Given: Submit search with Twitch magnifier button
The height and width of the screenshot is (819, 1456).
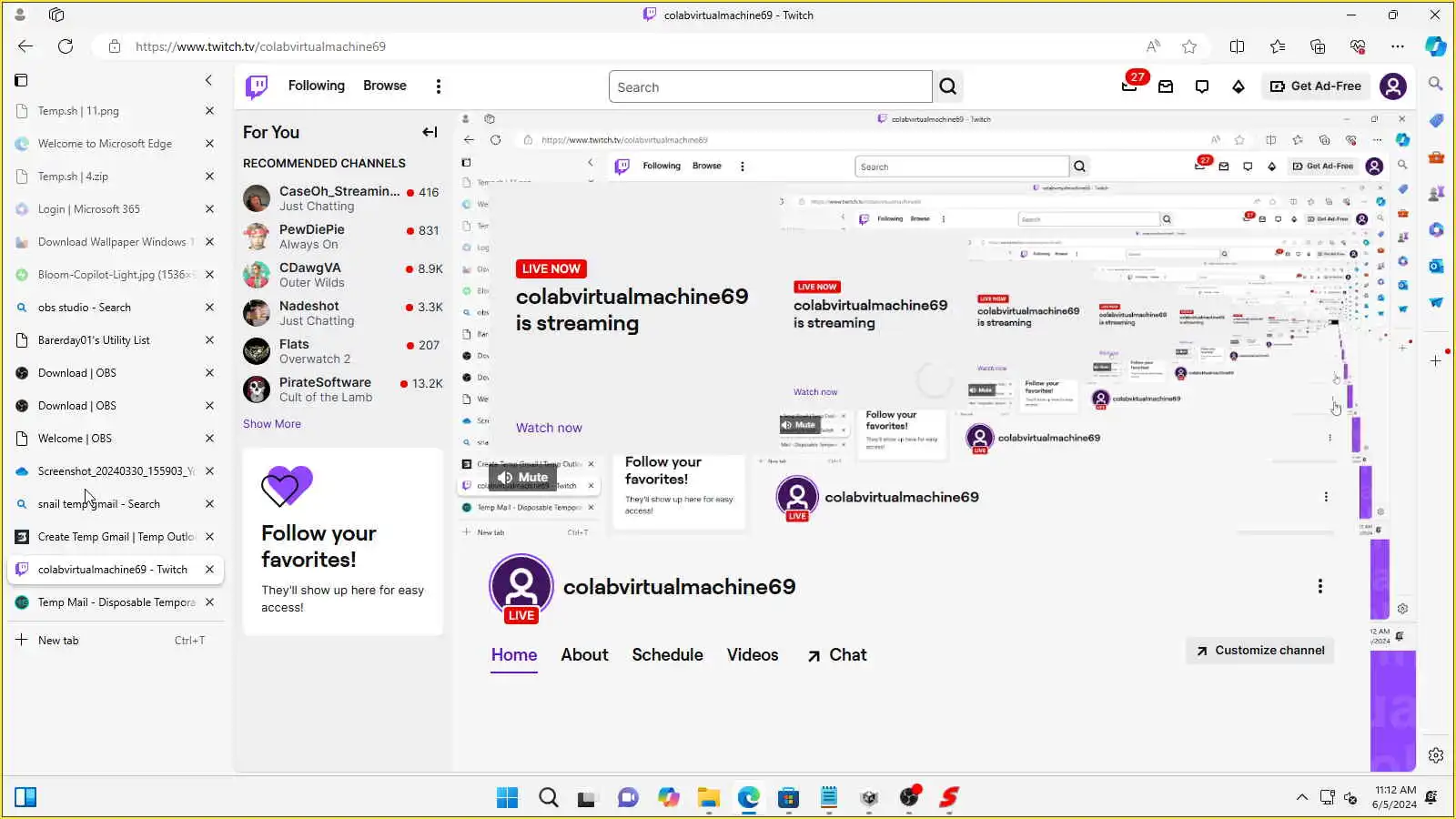Looking at the screenshot, I should click(948, 86).
